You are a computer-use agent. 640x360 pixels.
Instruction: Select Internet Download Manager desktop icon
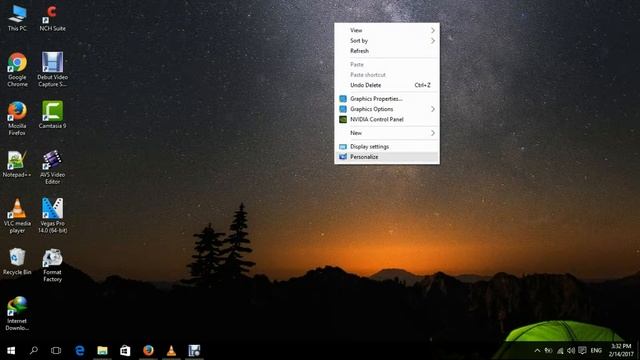[x=17, y=313]
